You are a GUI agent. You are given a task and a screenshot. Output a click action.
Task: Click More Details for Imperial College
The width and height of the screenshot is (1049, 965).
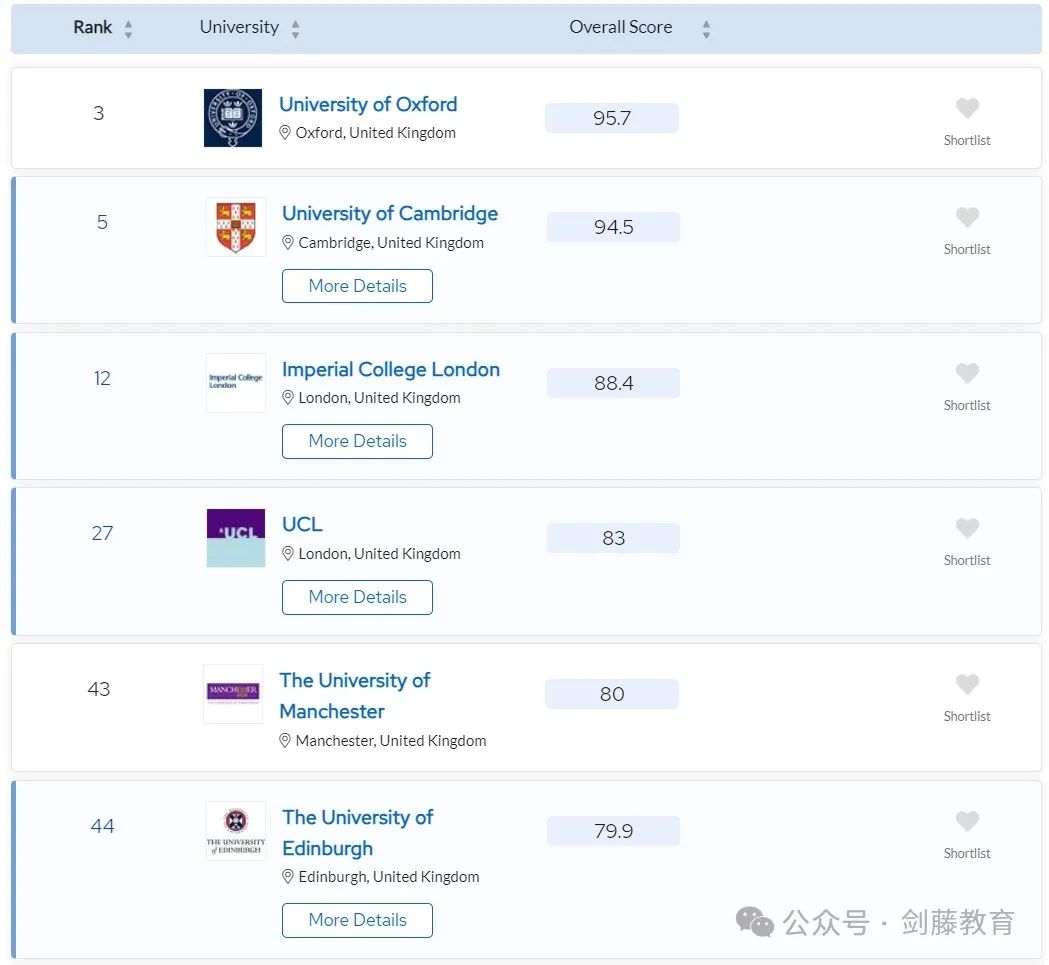coord(357,441)
